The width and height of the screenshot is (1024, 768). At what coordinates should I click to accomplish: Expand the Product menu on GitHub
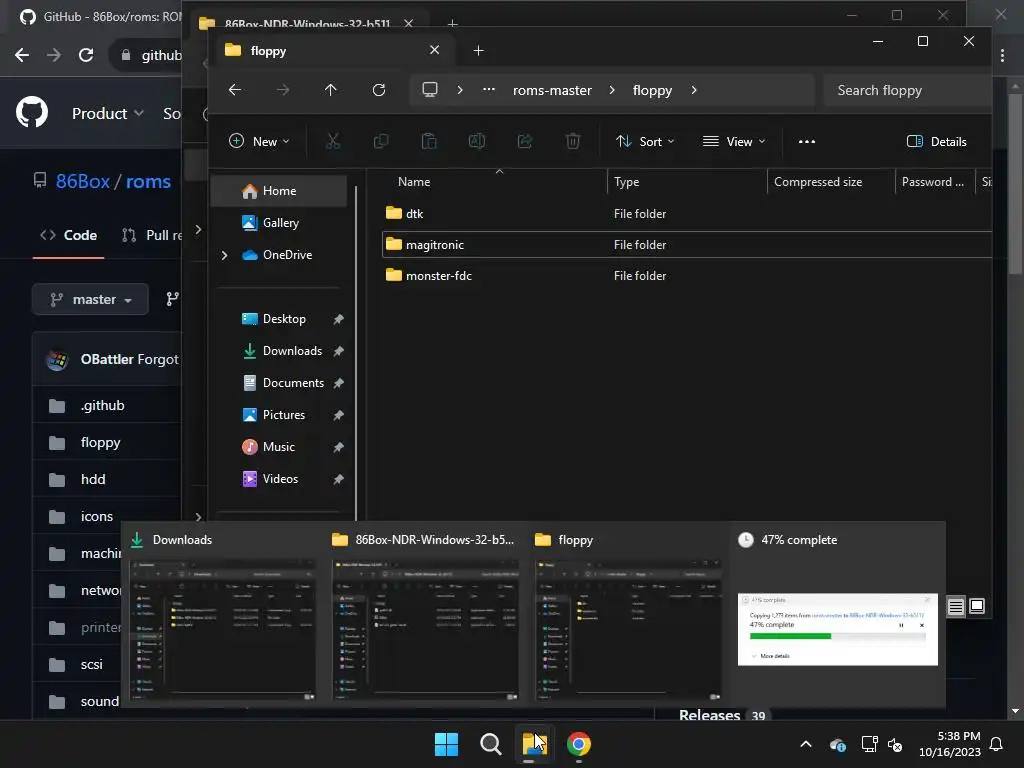(107, 114)
